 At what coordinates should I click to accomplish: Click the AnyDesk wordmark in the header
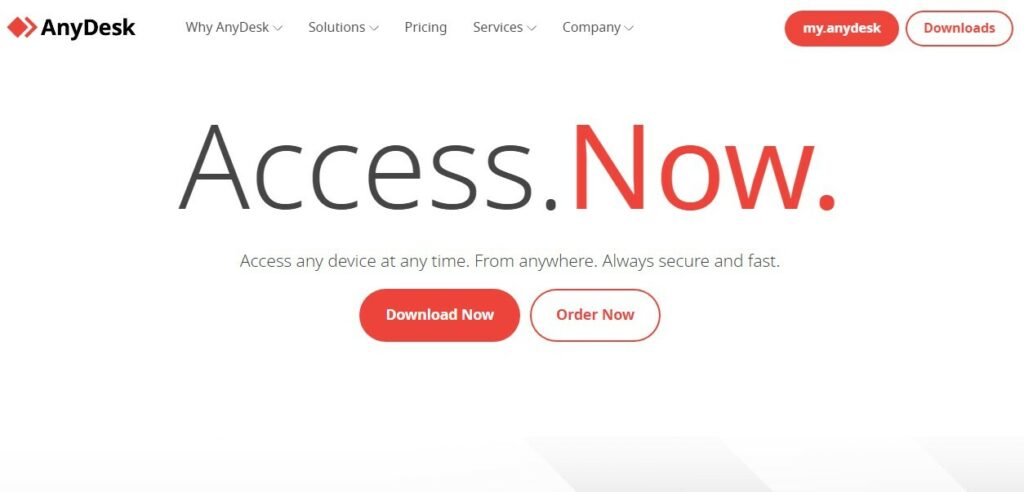[88, 27]
